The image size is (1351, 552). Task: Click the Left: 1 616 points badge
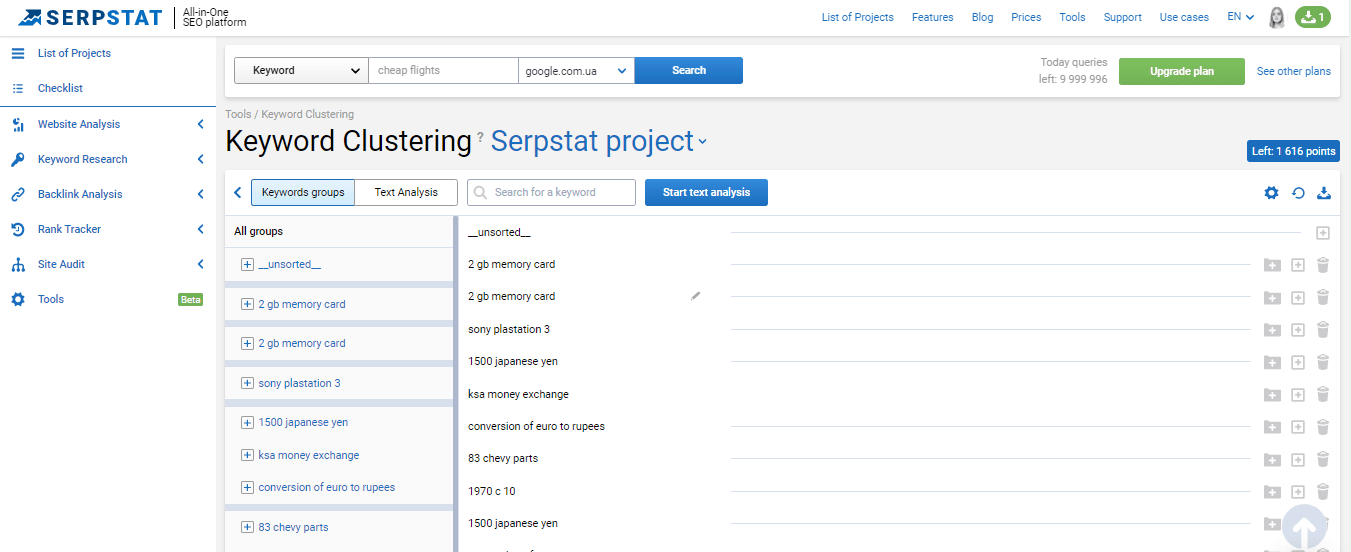coord(1293,151)
